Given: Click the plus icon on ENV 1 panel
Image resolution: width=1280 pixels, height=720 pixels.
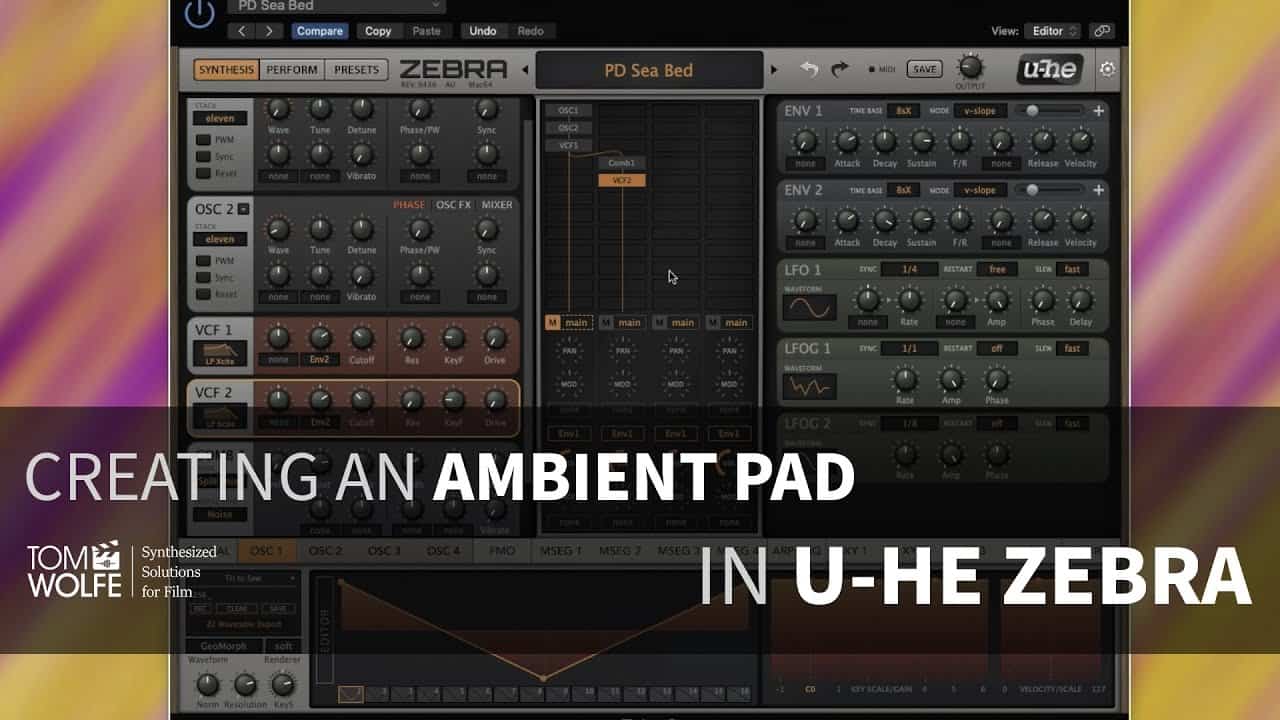Looking at the screenshot, I should [x=1098, y=111].
